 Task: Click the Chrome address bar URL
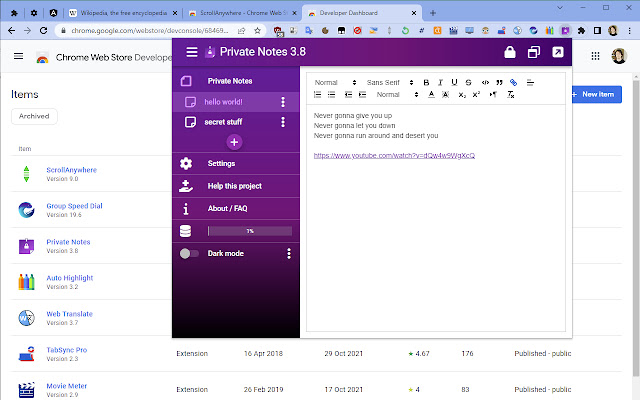[x=150, y=31]
